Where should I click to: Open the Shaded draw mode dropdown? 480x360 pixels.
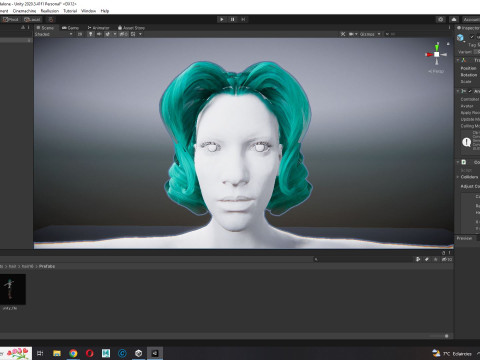point(53,34)
